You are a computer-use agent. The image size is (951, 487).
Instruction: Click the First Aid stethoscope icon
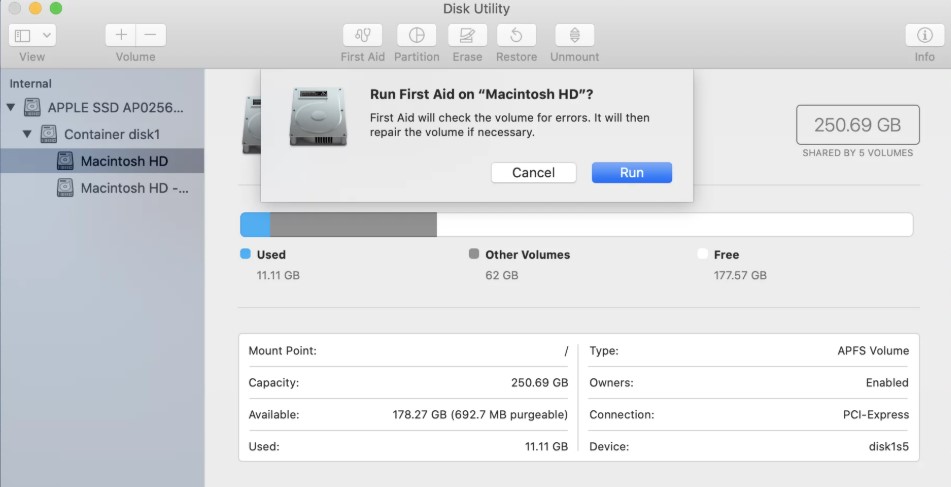pos(362,35)
